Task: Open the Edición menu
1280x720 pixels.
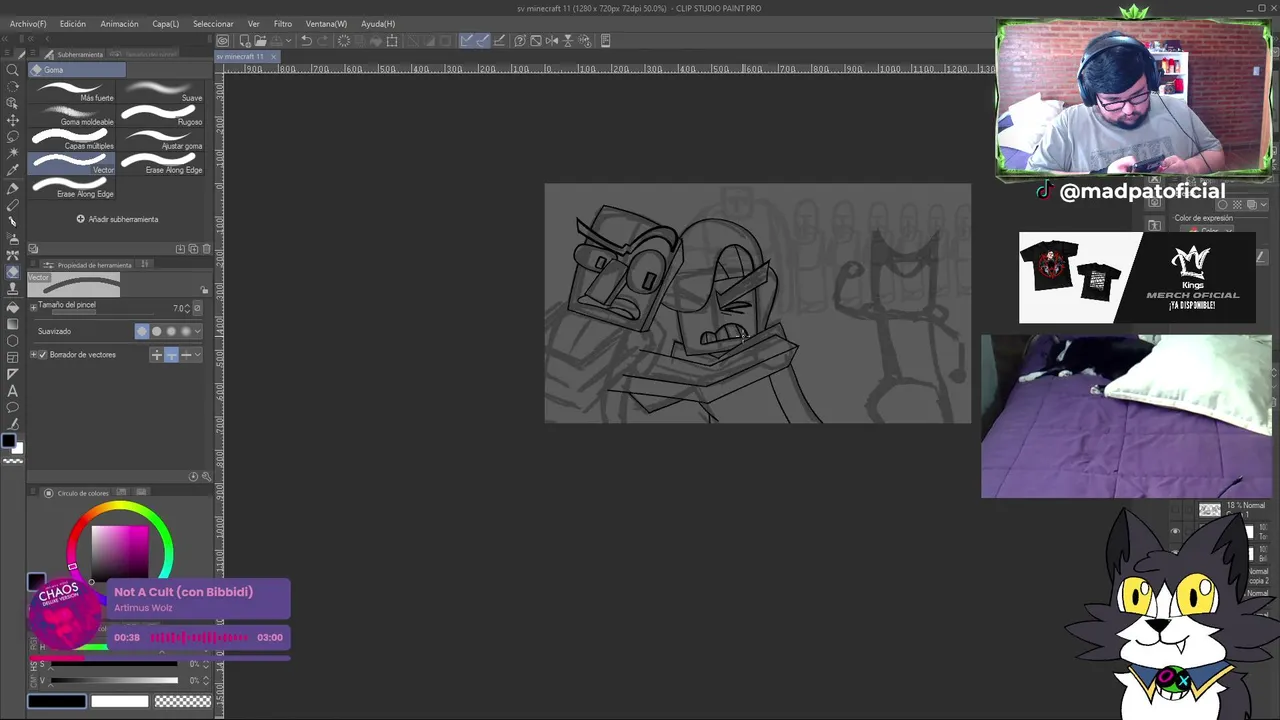Action: 72,23
